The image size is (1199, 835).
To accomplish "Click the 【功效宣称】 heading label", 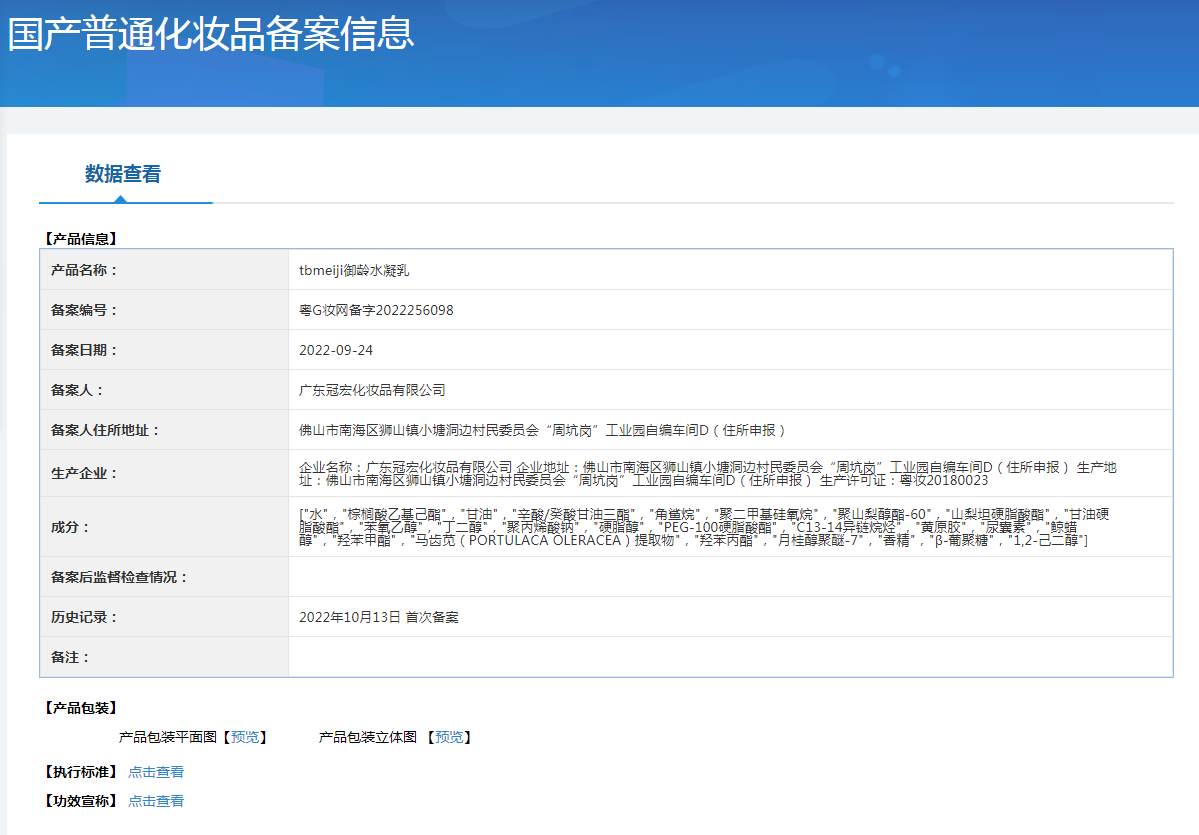I will [x=81, y=801].
